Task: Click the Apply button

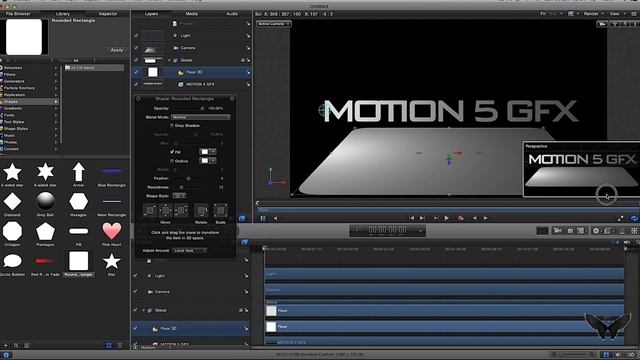Action: [x=117, y=50]
